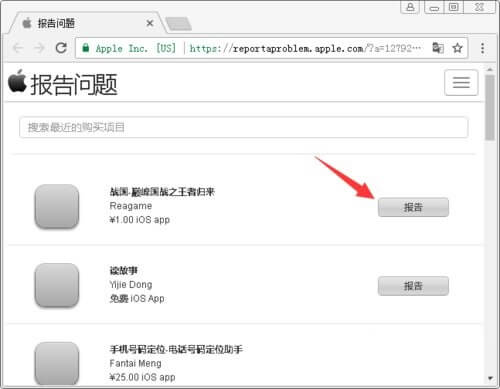The width and height of the screenshot is (500, 389).
Task: Minimize the browser window
Action: 434,7
